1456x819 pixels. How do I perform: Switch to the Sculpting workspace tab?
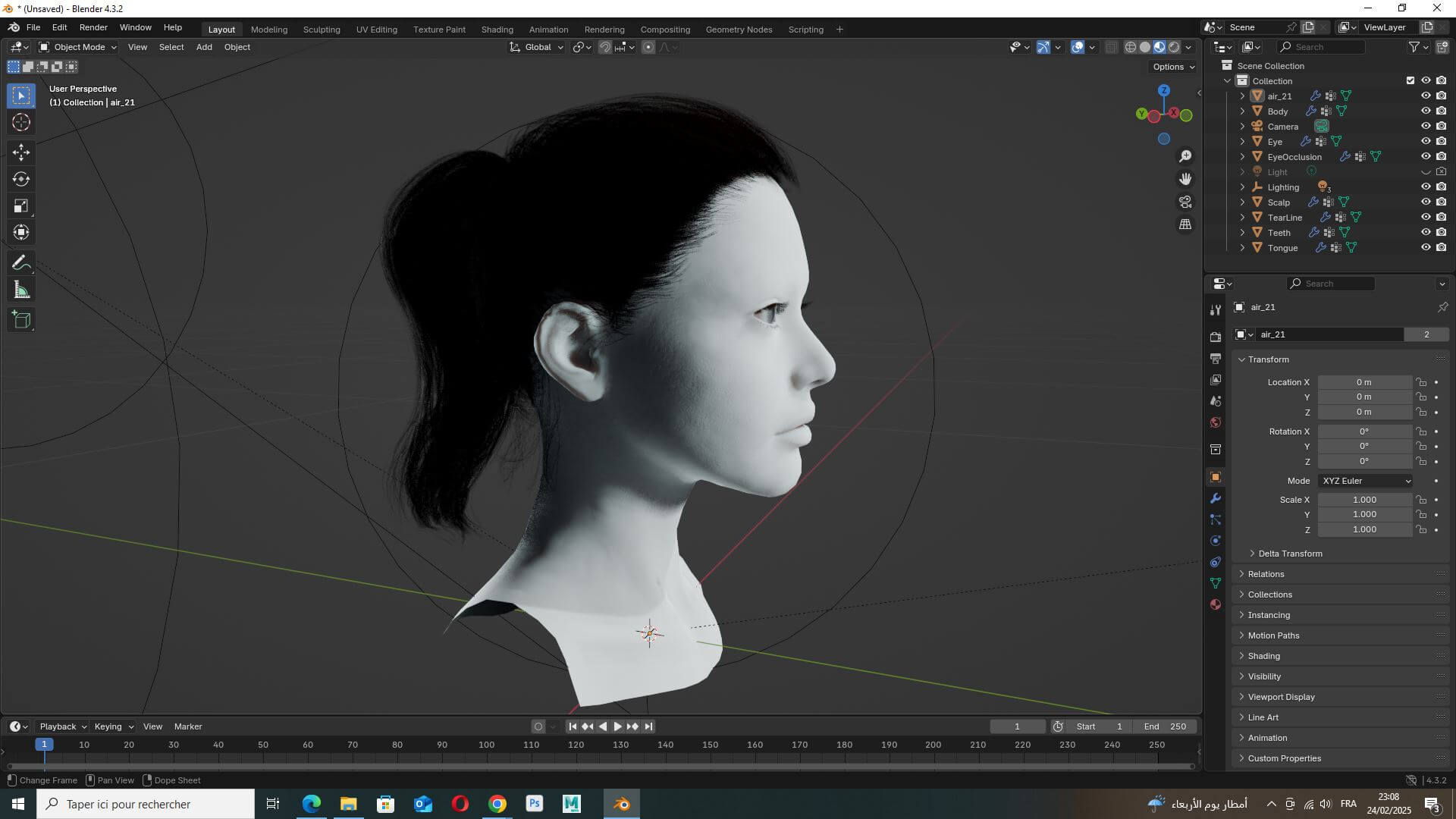coord(322,30)
